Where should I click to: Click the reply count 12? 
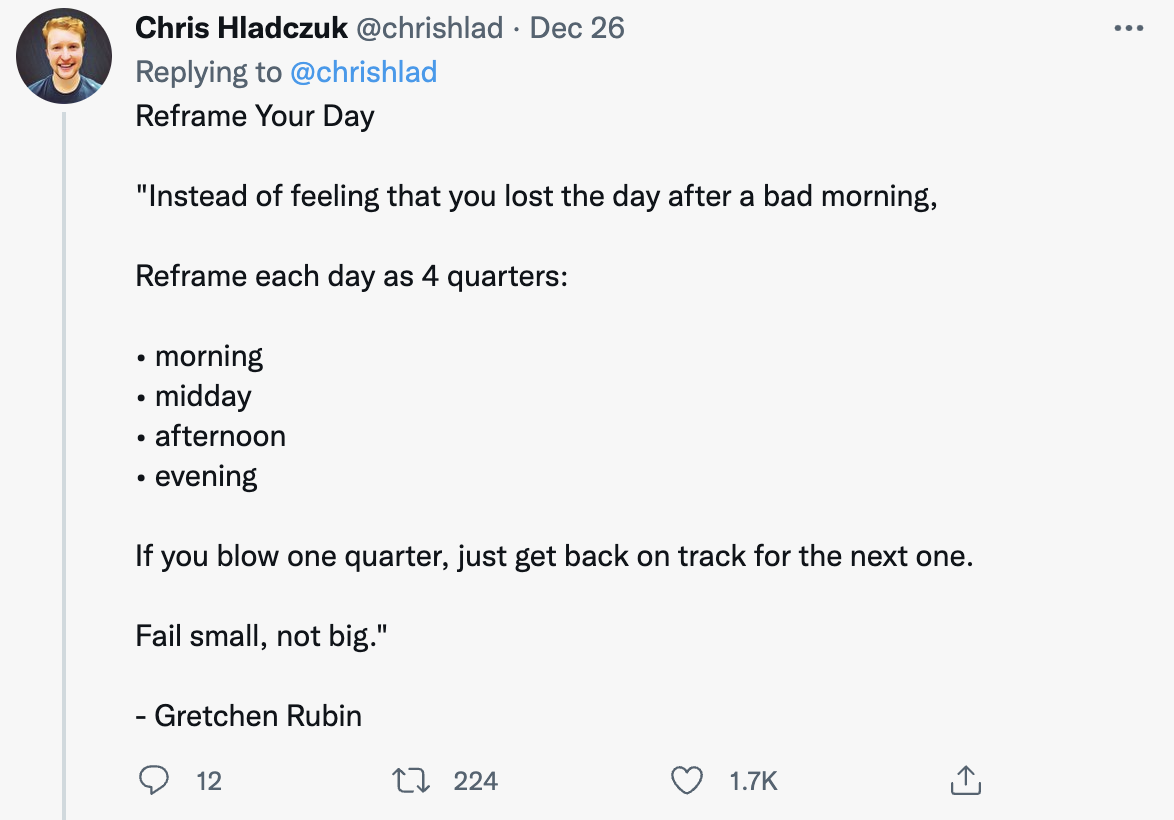(208, 781)
